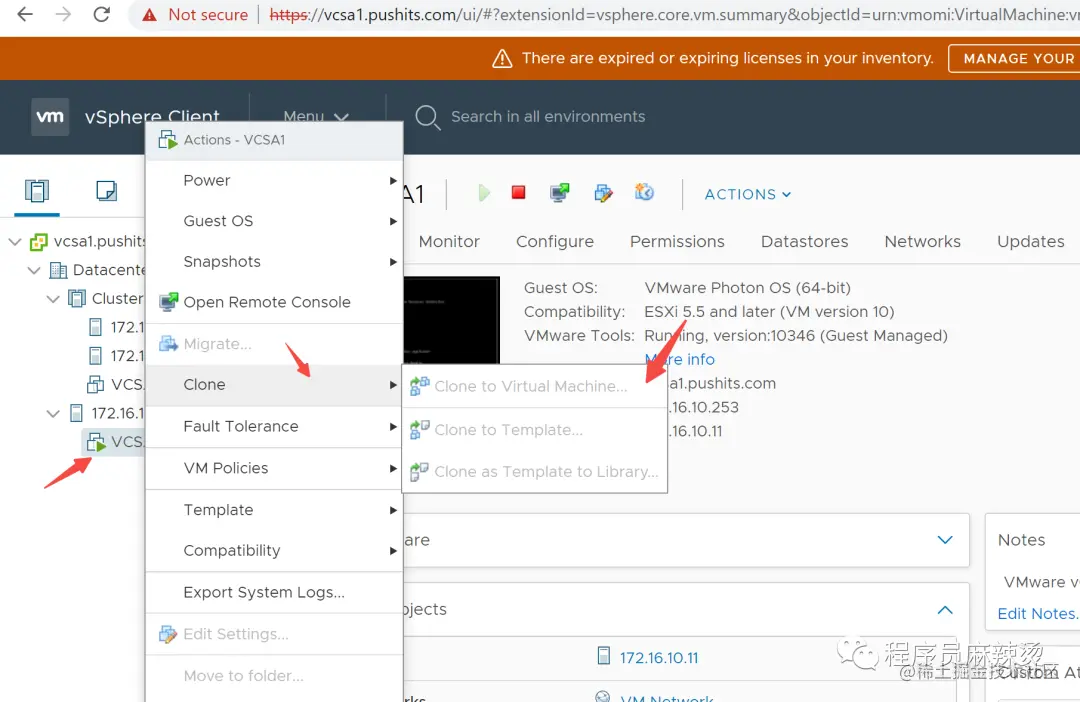The height and width of the screenshot is (702, 1080).
Task: Choose Export System Logs
Action: click(x=274, y=592)
